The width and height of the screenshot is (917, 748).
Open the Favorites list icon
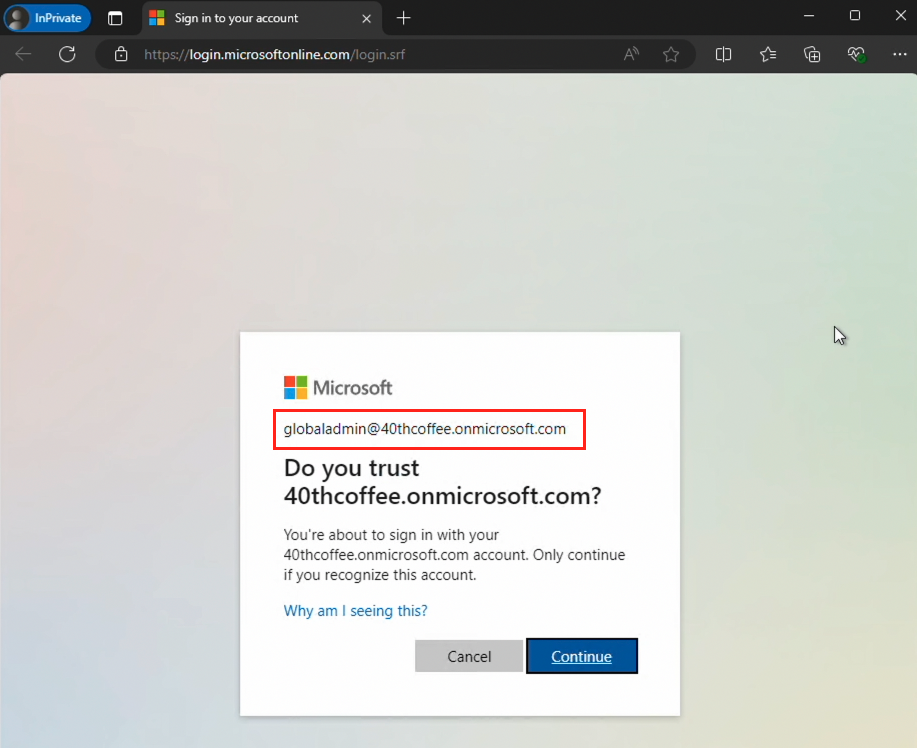(x=768, y=54)
